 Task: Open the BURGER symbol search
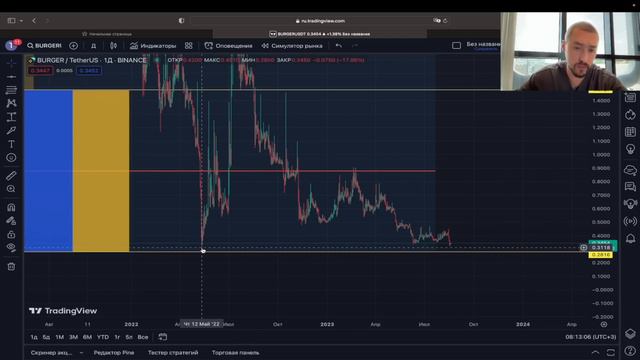(44, 46)
